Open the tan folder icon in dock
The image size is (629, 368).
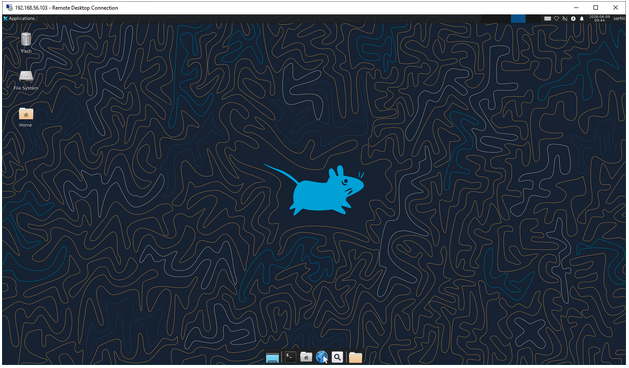coord(355,357)
